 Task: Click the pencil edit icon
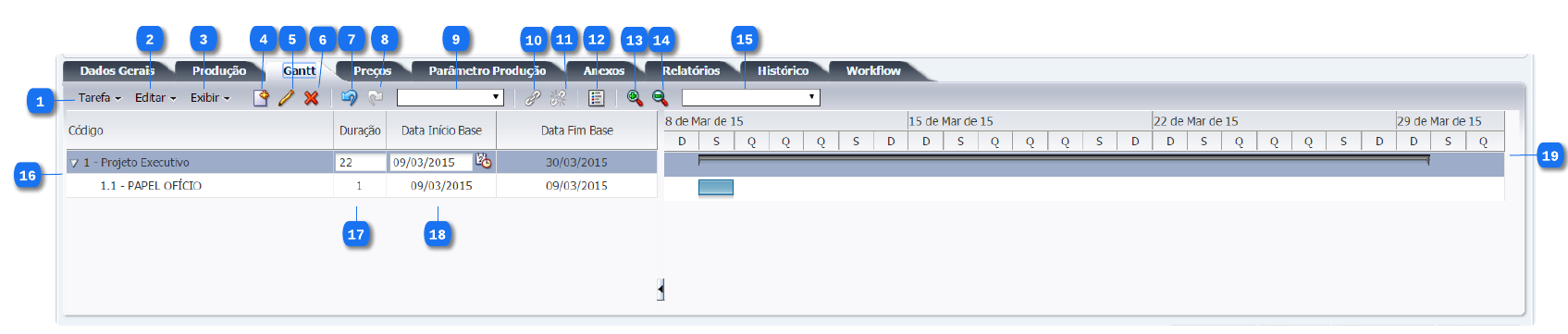click(286, 98)
